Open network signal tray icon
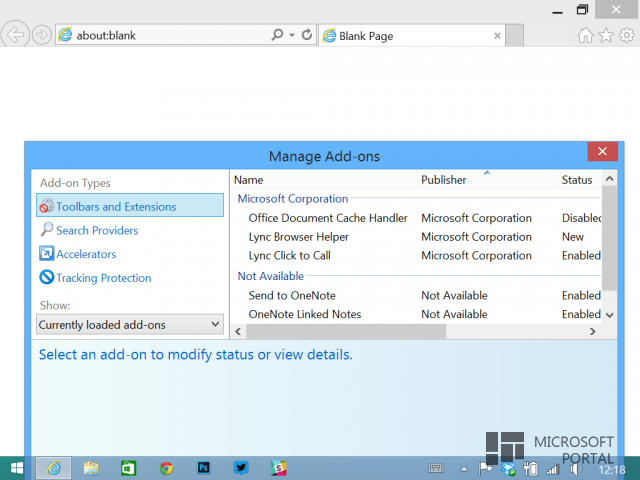640x480 pixels. pyautogui.click(x=553, y=469)
